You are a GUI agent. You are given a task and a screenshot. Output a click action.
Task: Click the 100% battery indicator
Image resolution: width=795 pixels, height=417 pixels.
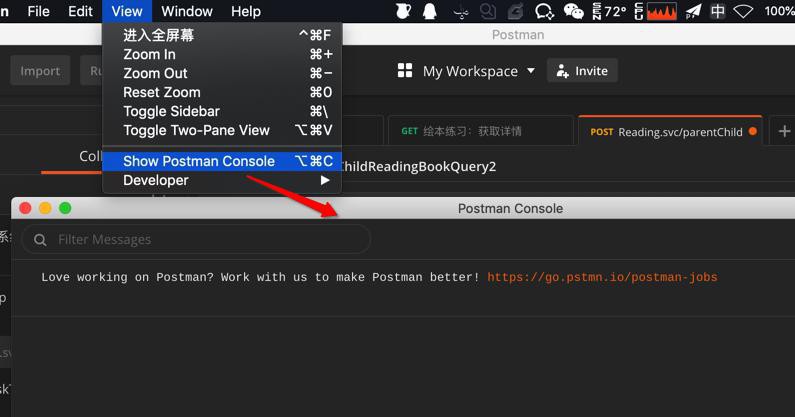pyautogui.click(x=779, y=11)
